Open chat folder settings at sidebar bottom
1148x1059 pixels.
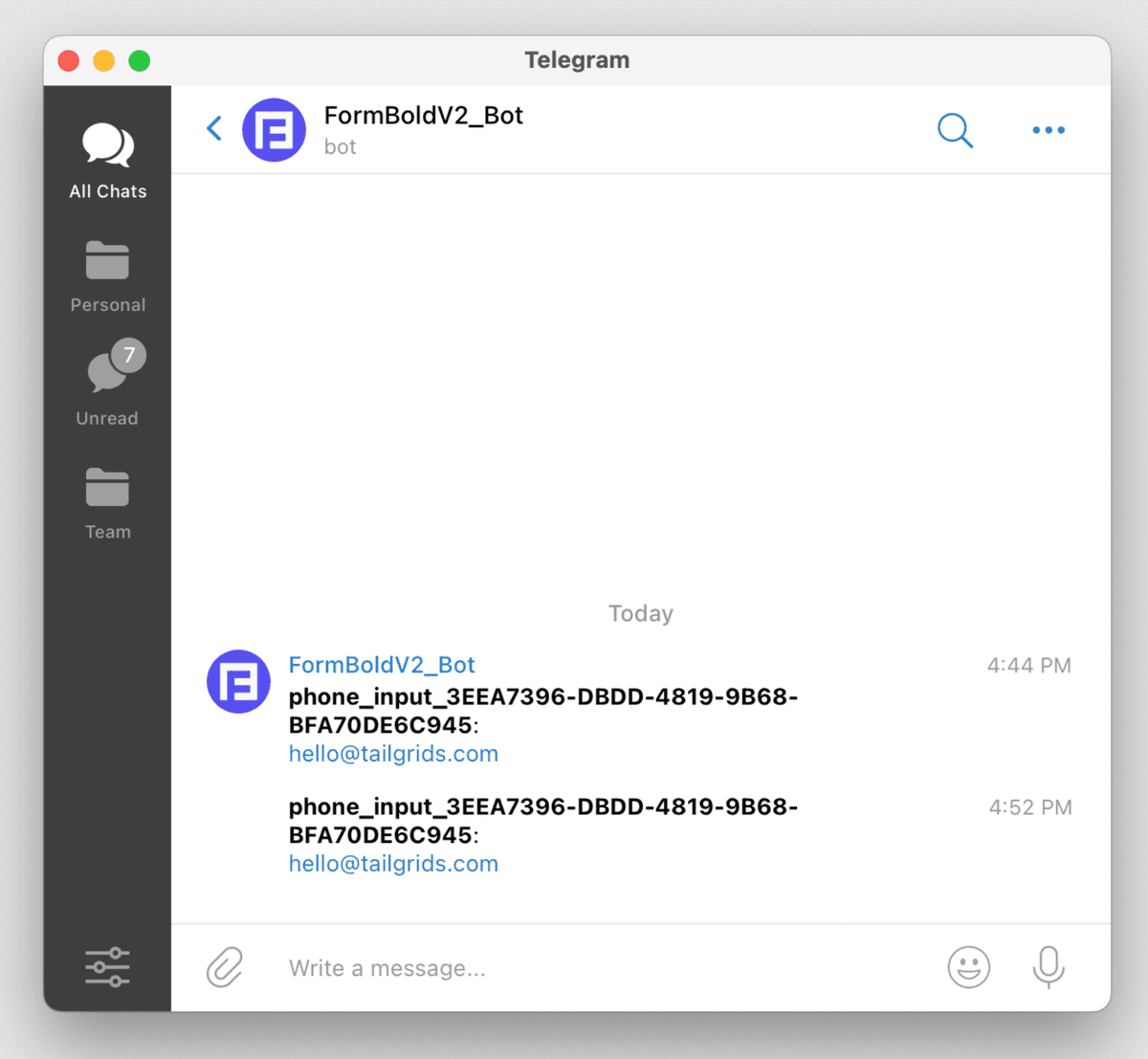[x=106, y=967]
